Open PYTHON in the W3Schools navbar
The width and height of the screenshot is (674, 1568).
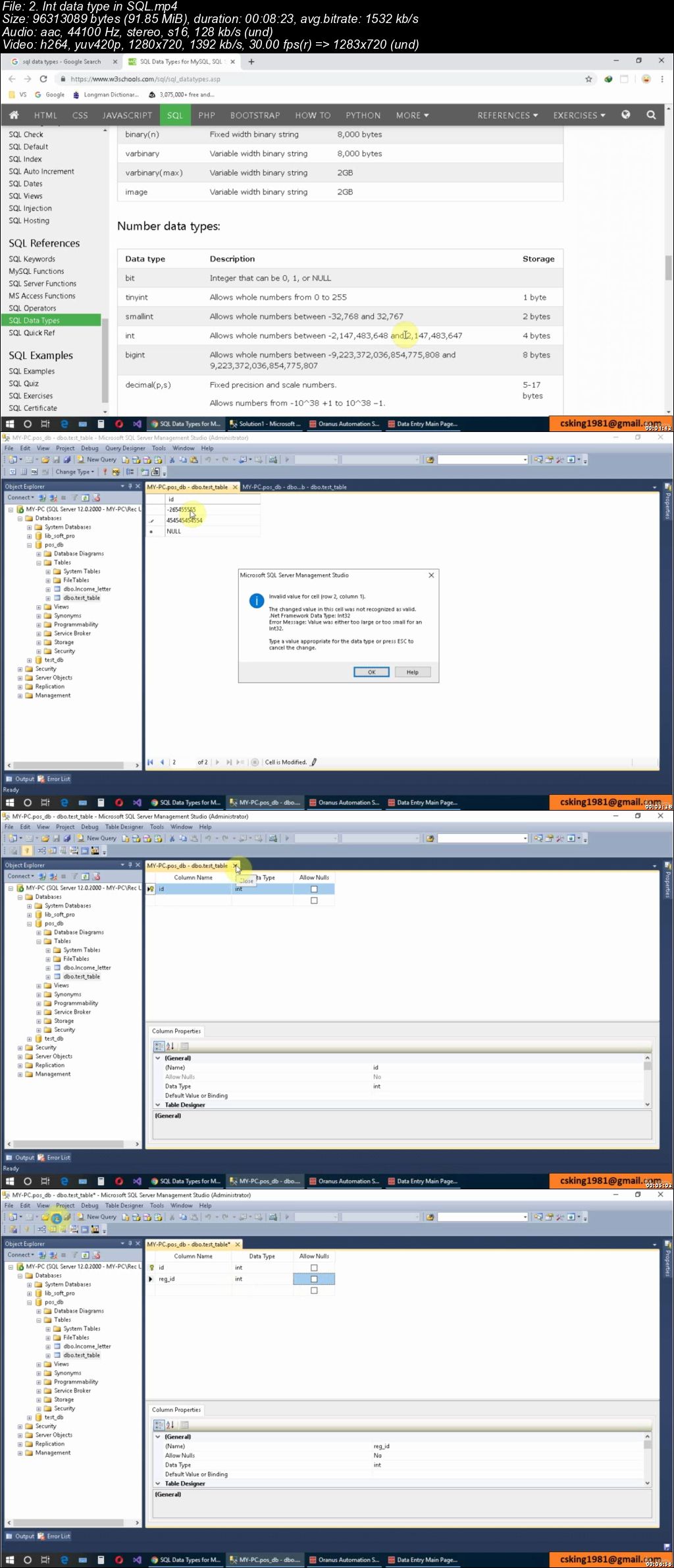(363, 115)
